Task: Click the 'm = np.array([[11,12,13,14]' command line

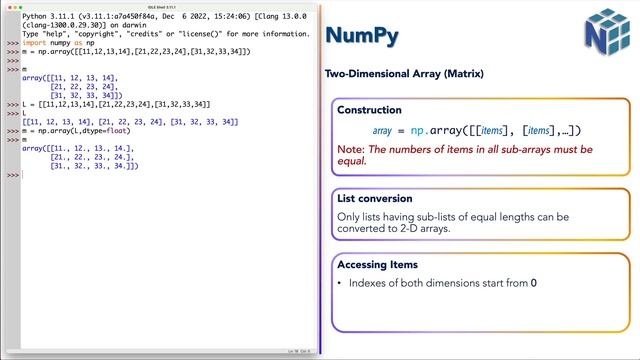Action: pos(136,51)
